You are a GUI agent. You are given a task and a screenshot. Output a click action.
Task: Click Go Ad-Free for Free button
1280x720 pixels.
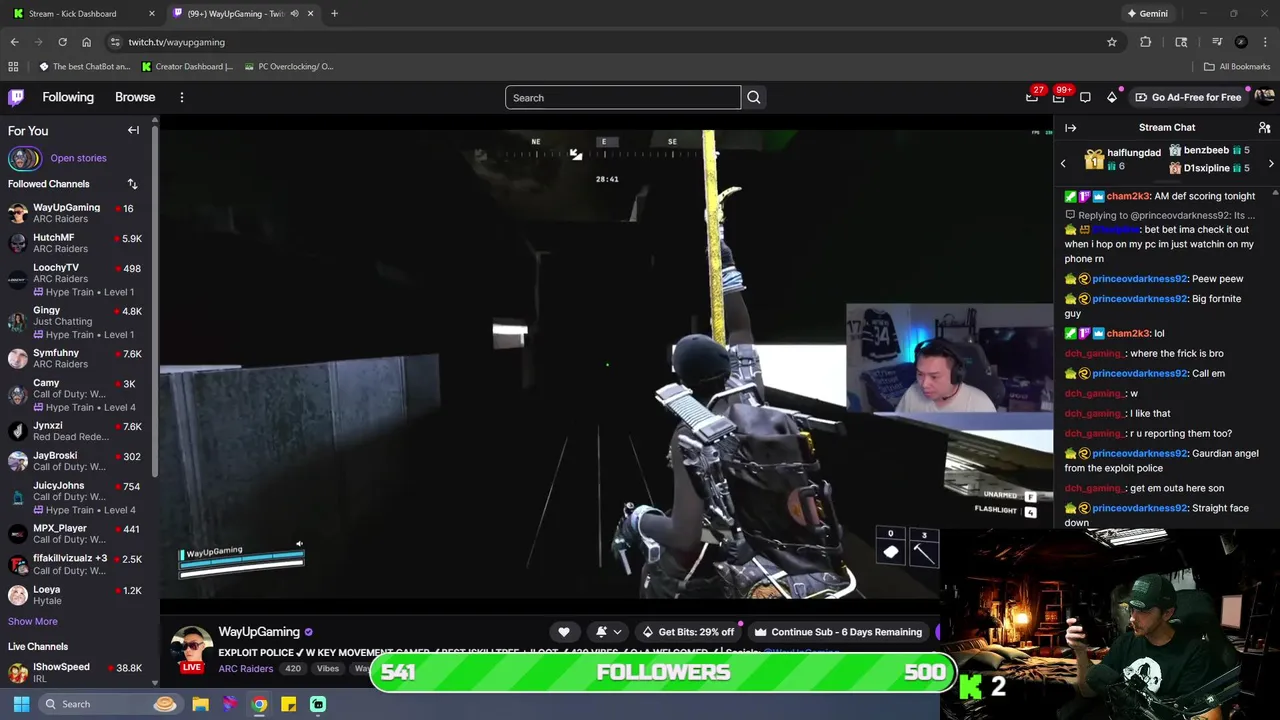tap(1188, 97)
